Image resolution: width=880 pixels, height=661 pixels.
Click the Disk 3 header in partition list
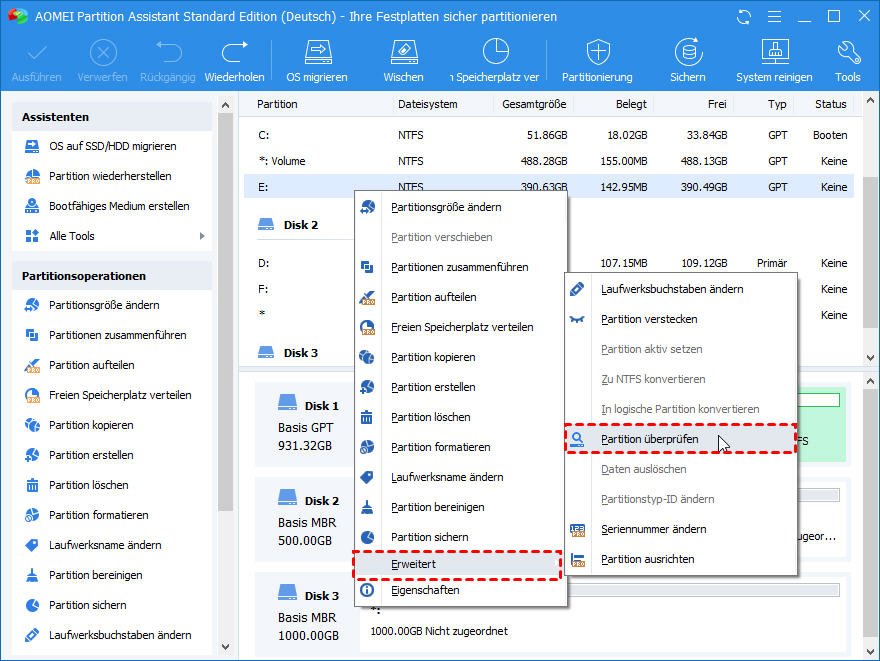click(288, 353)
